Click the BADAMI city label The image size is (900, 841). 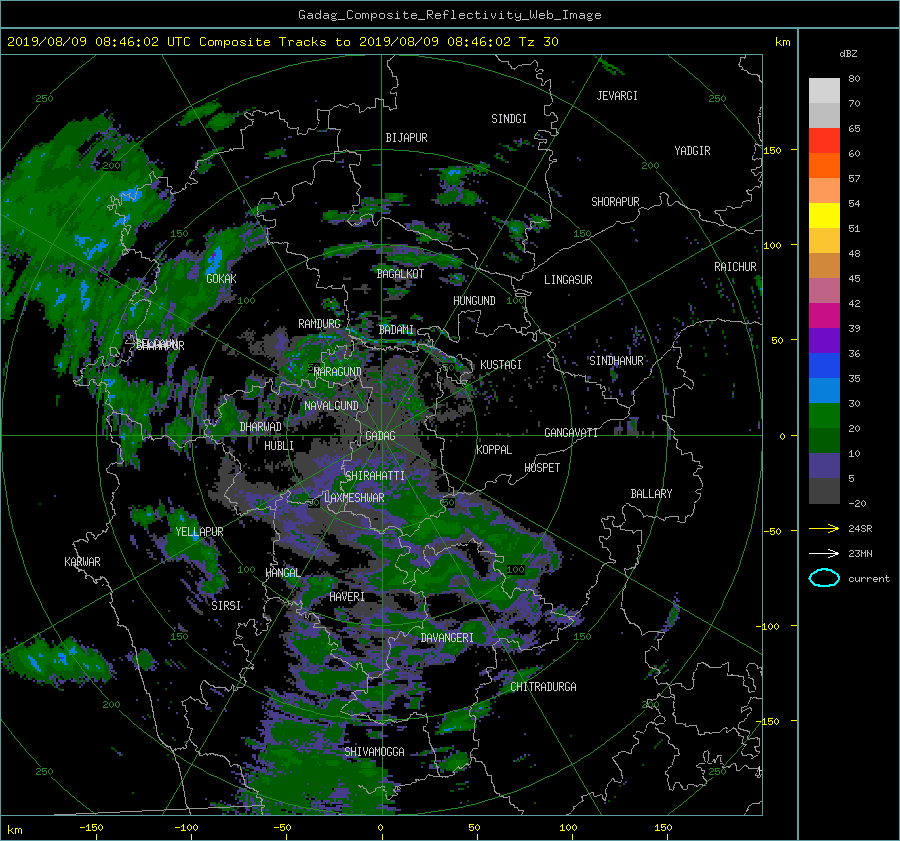click(x=396, y=330)
